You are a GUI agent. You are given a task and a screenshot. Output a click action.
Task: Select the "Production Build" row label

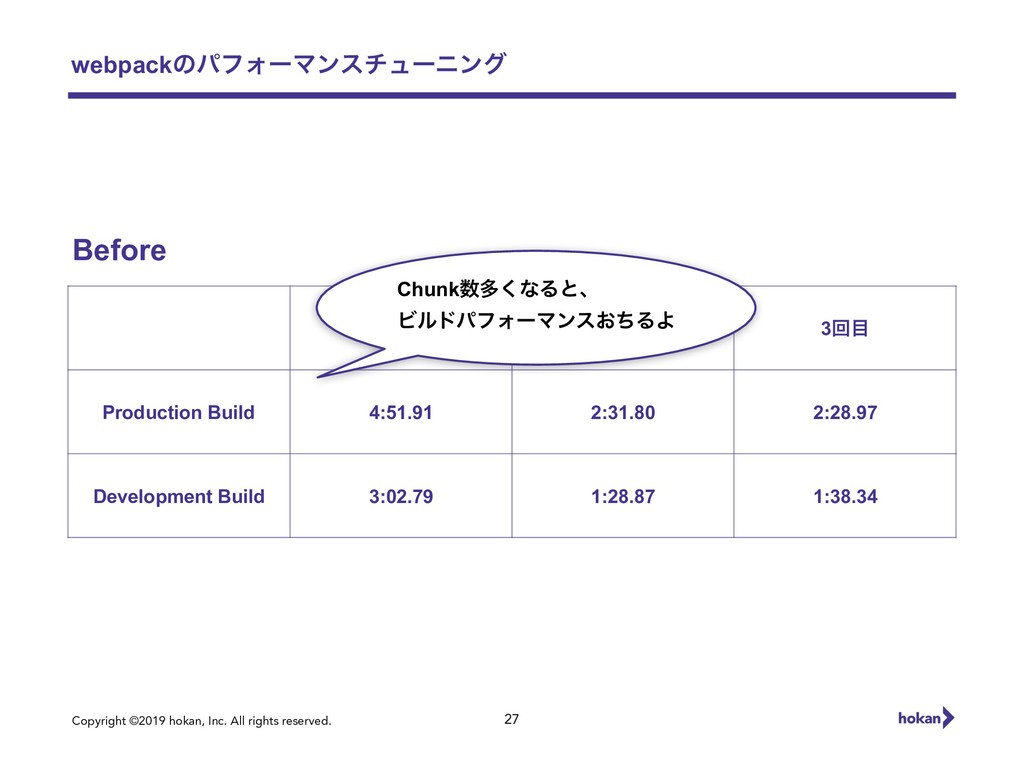point(178,412)
